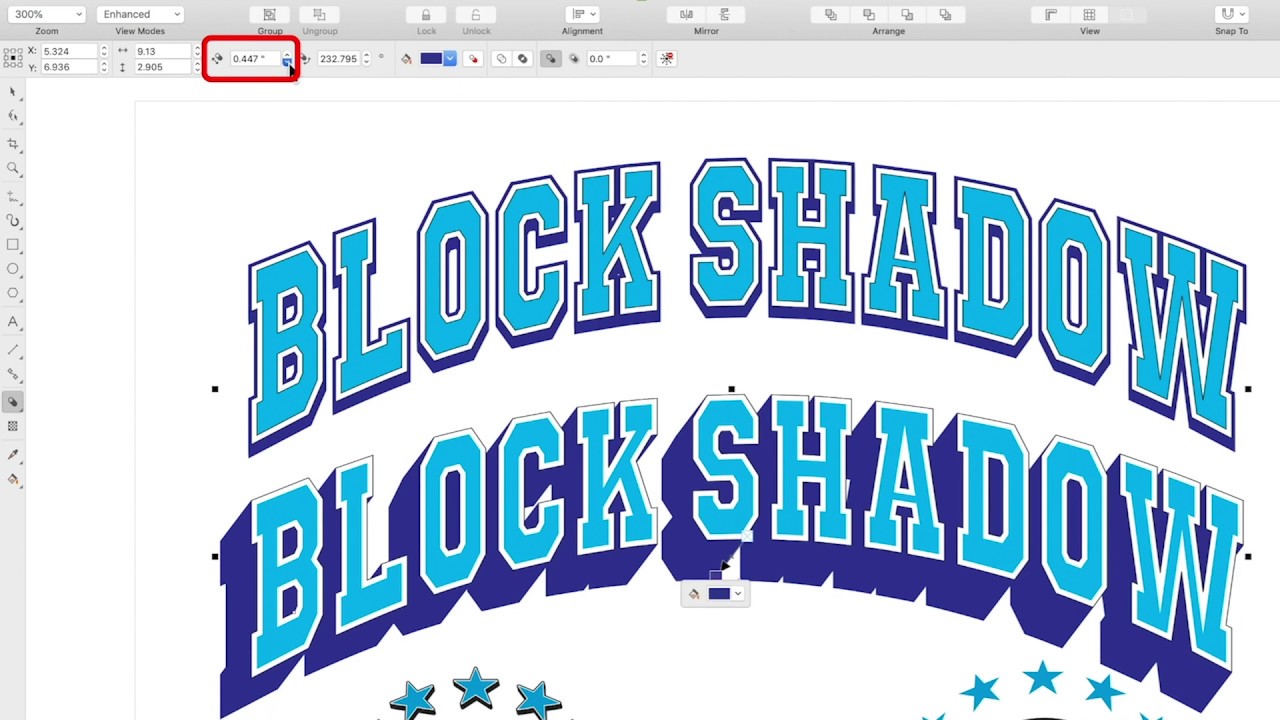This screenshot has width=1280, height=720.
Task: Click the Group objects button
Action: click(269, 14)
